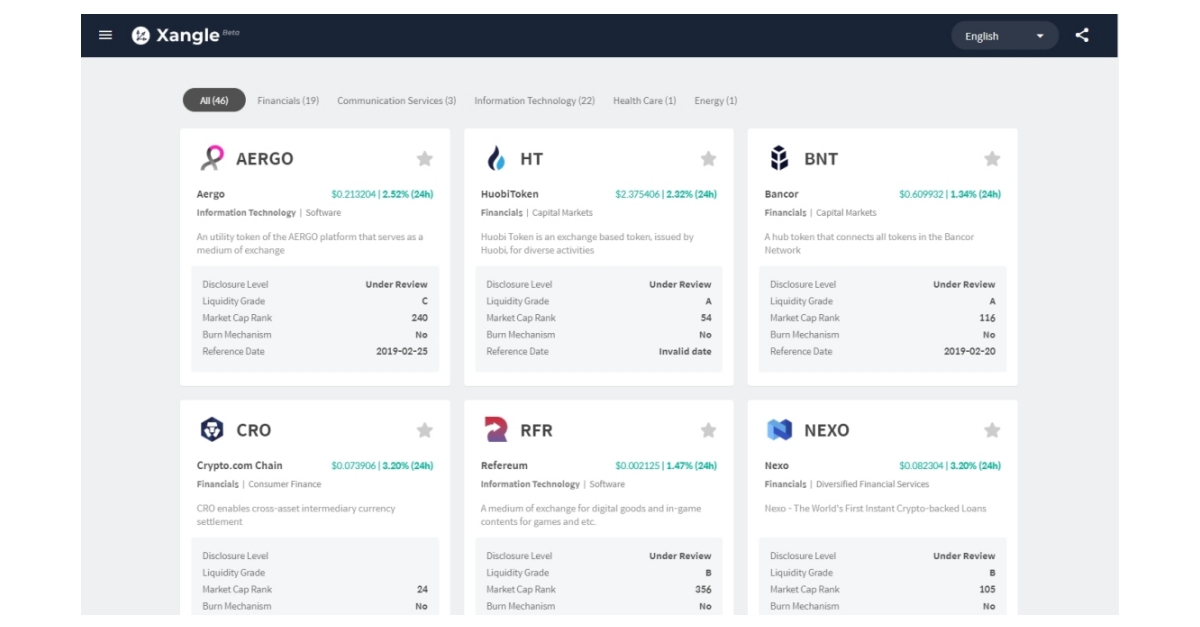Viewport: 1200px width, 627px height.
Task: Select the HuobiToken flame logo
Action: (x=495, y=157)
